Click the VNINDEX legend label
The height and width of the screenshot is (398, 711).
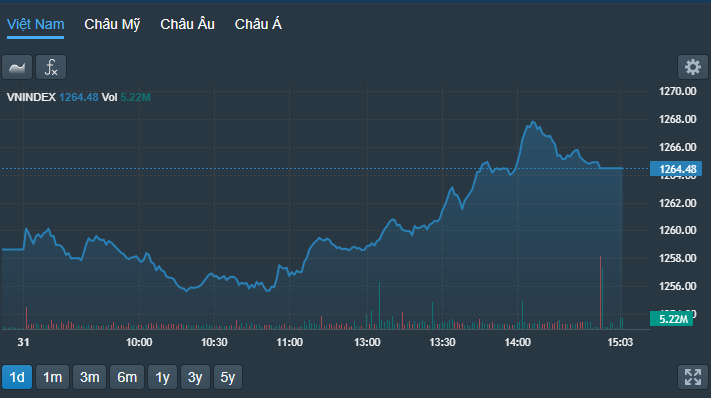pos(31,97)
